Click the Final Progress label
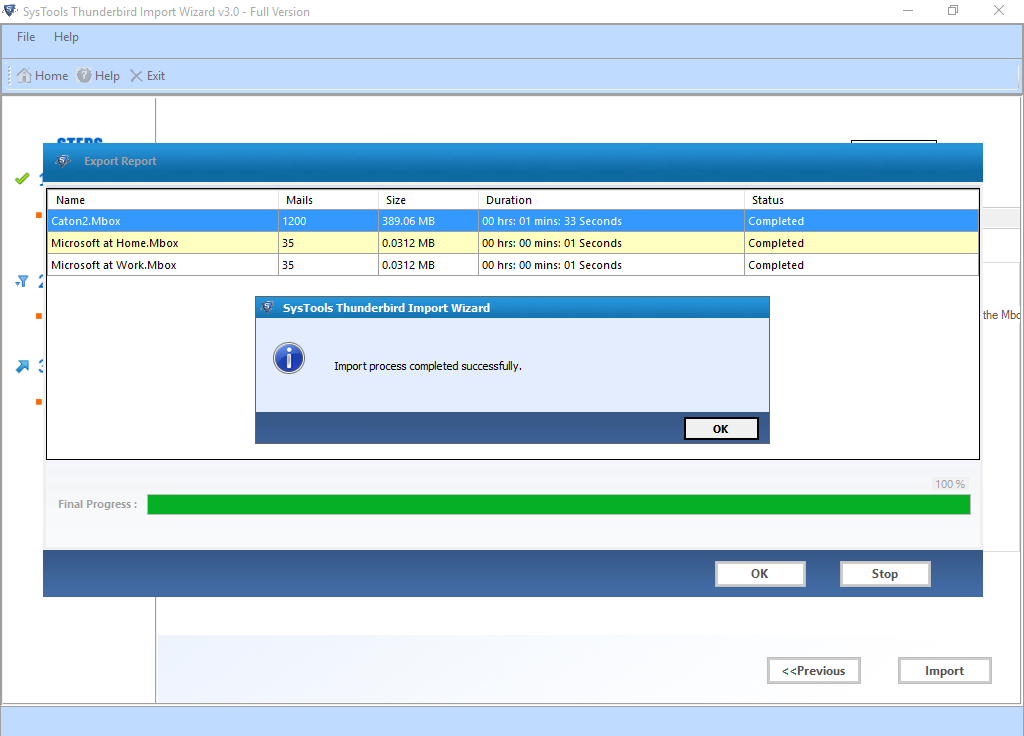 [x=97, y=504]
